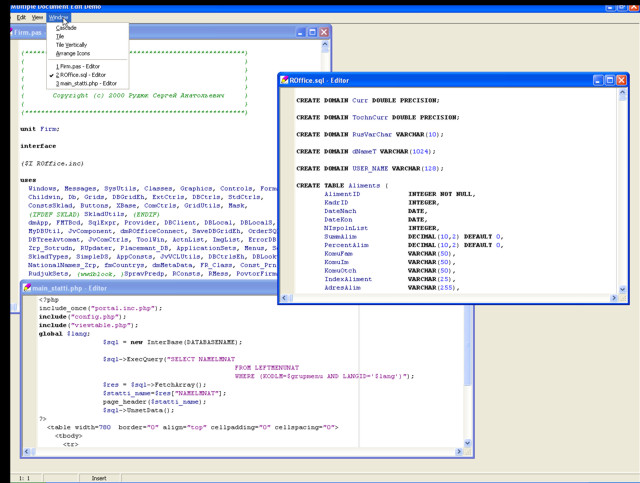Maximize the ROffice.sql editor window
The height and width of the screenshot is (483, 640).
coord(610,80)
